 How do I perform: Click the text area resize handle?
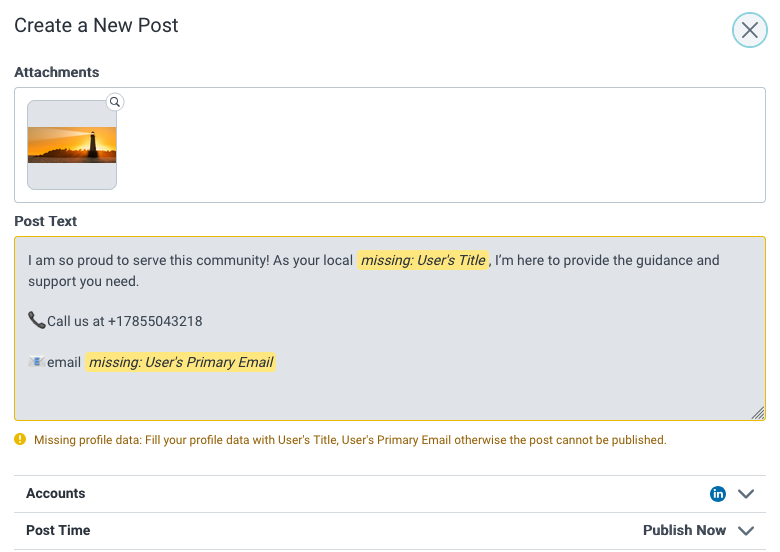click(x=758, y=413)
